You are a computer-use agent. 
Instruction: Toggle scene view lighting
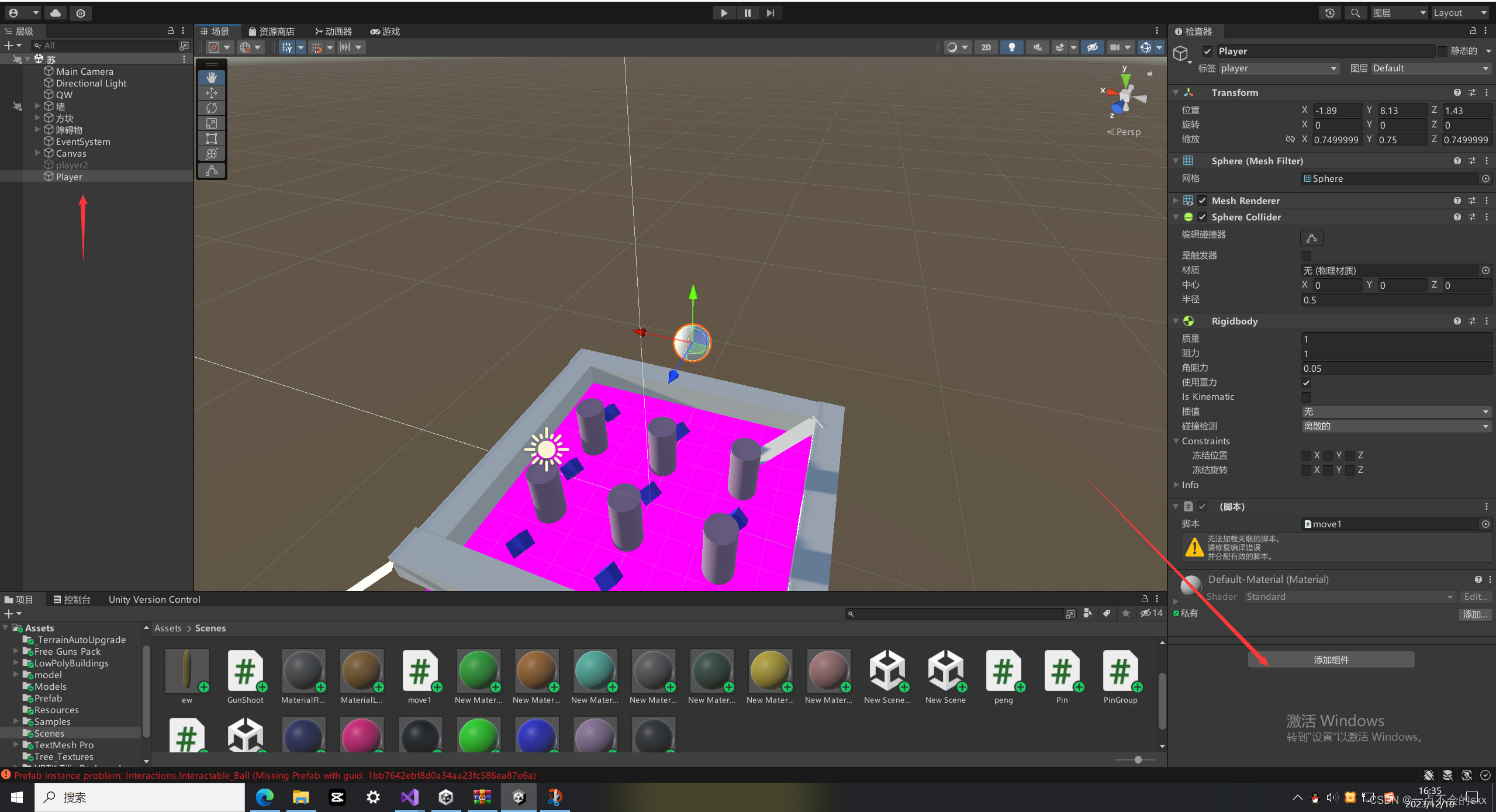pyautogui.click(x=1012, y=47)
